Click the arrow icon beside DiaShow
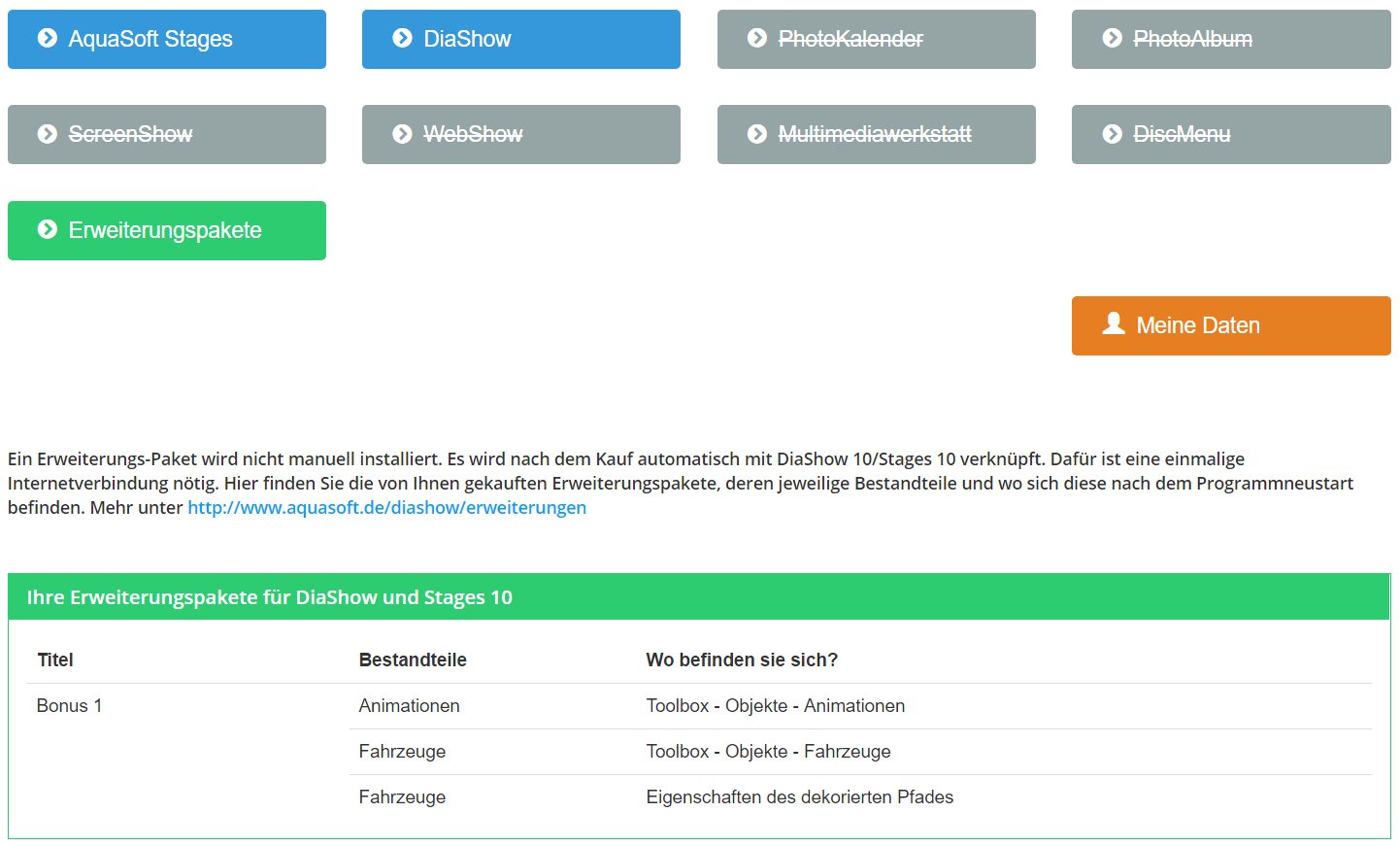1400x846 pixels. tap(402, 38)
